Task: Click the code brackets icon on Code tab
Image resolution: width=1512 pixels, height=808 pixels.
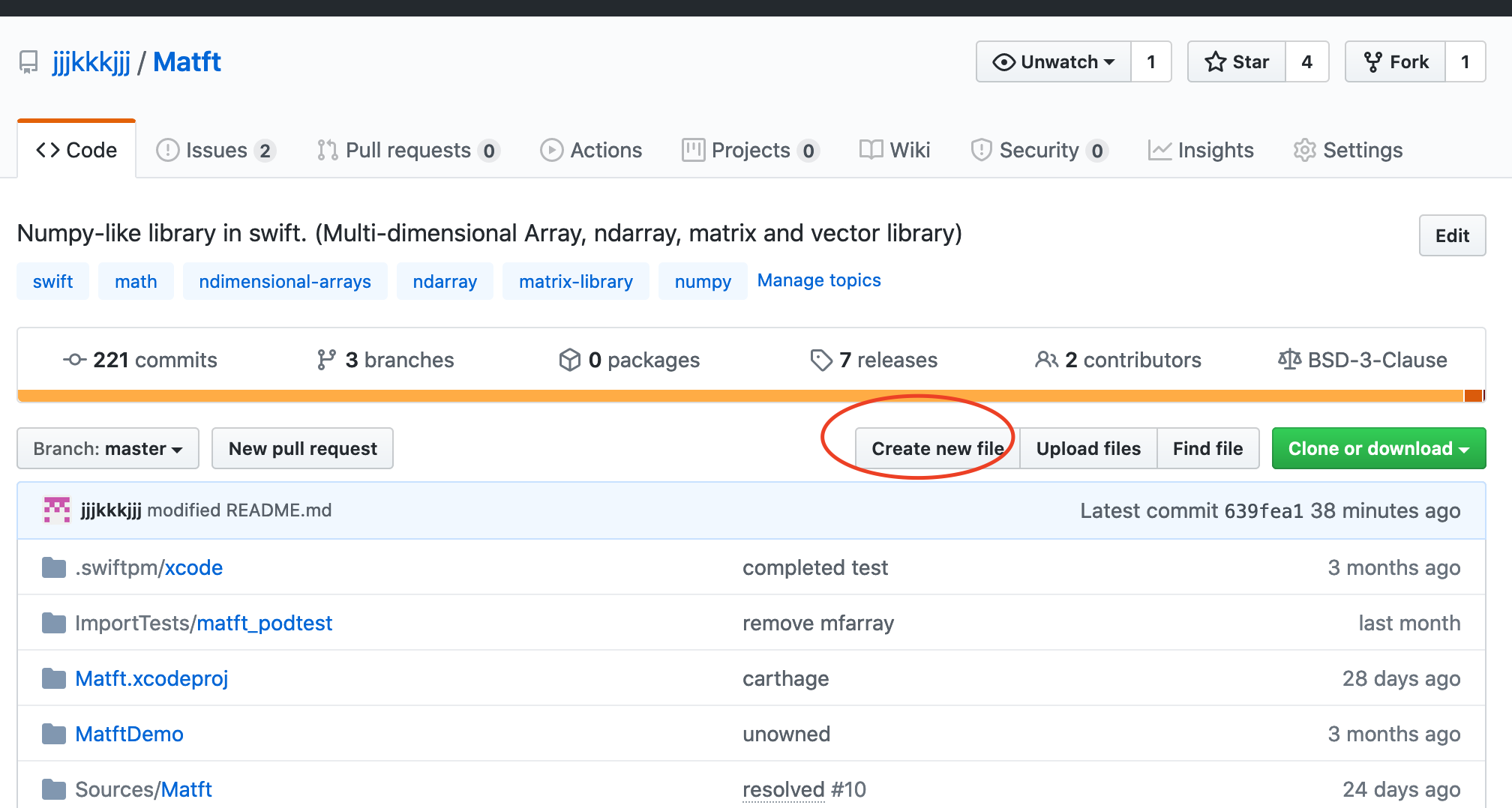Action: tap(48, 150)
